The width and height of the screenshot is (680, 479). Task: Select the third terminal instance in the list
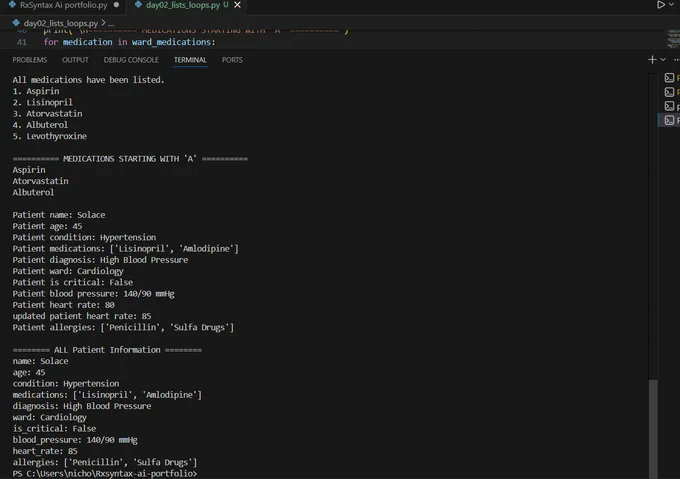pos(671,106)
